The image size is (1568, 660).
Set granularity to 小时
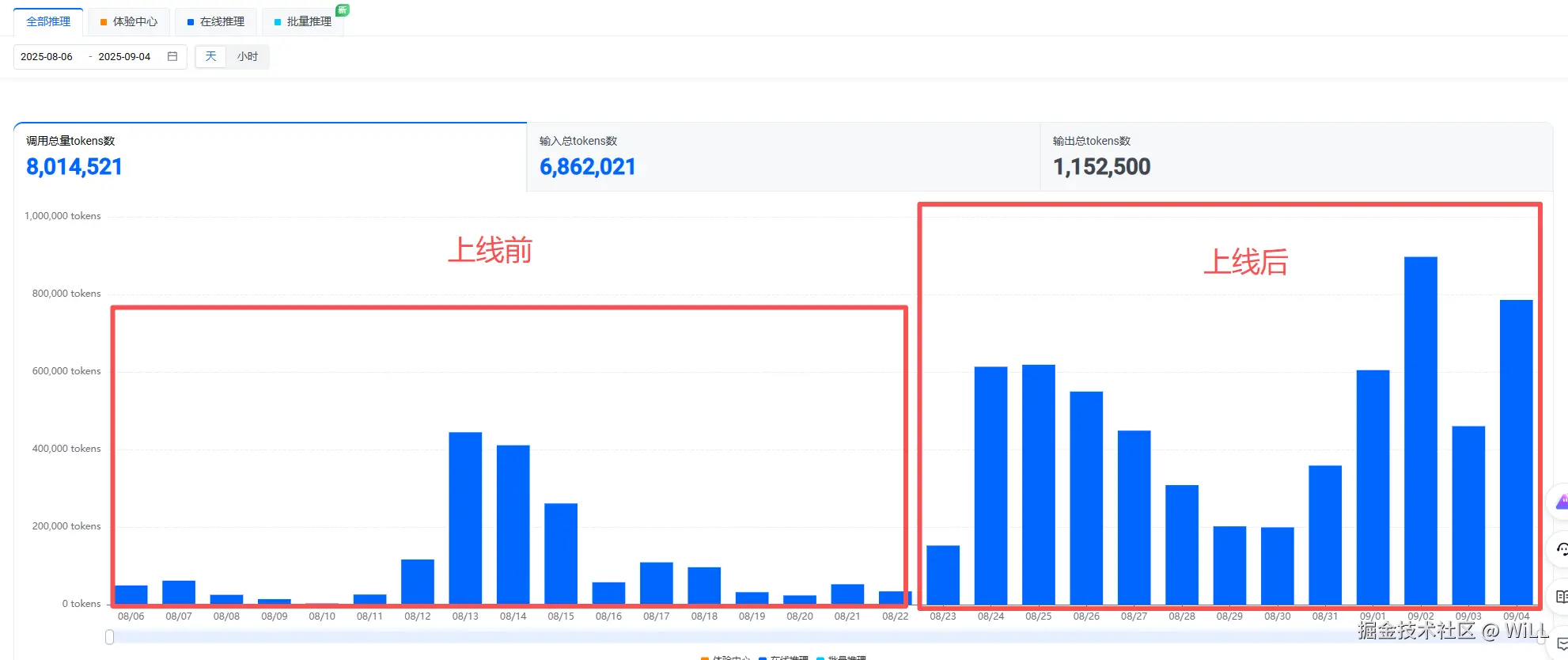click(248, 56)
